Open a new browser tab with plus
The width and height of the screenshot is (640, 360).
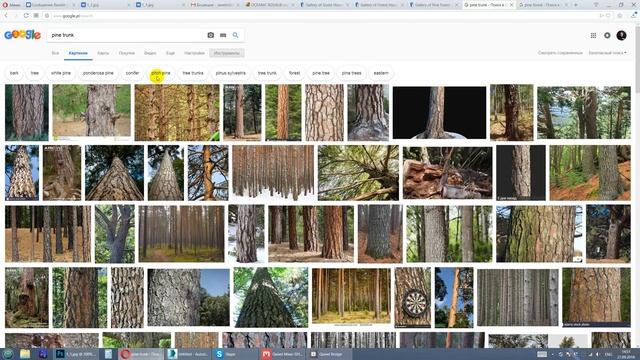pos(576,5)
